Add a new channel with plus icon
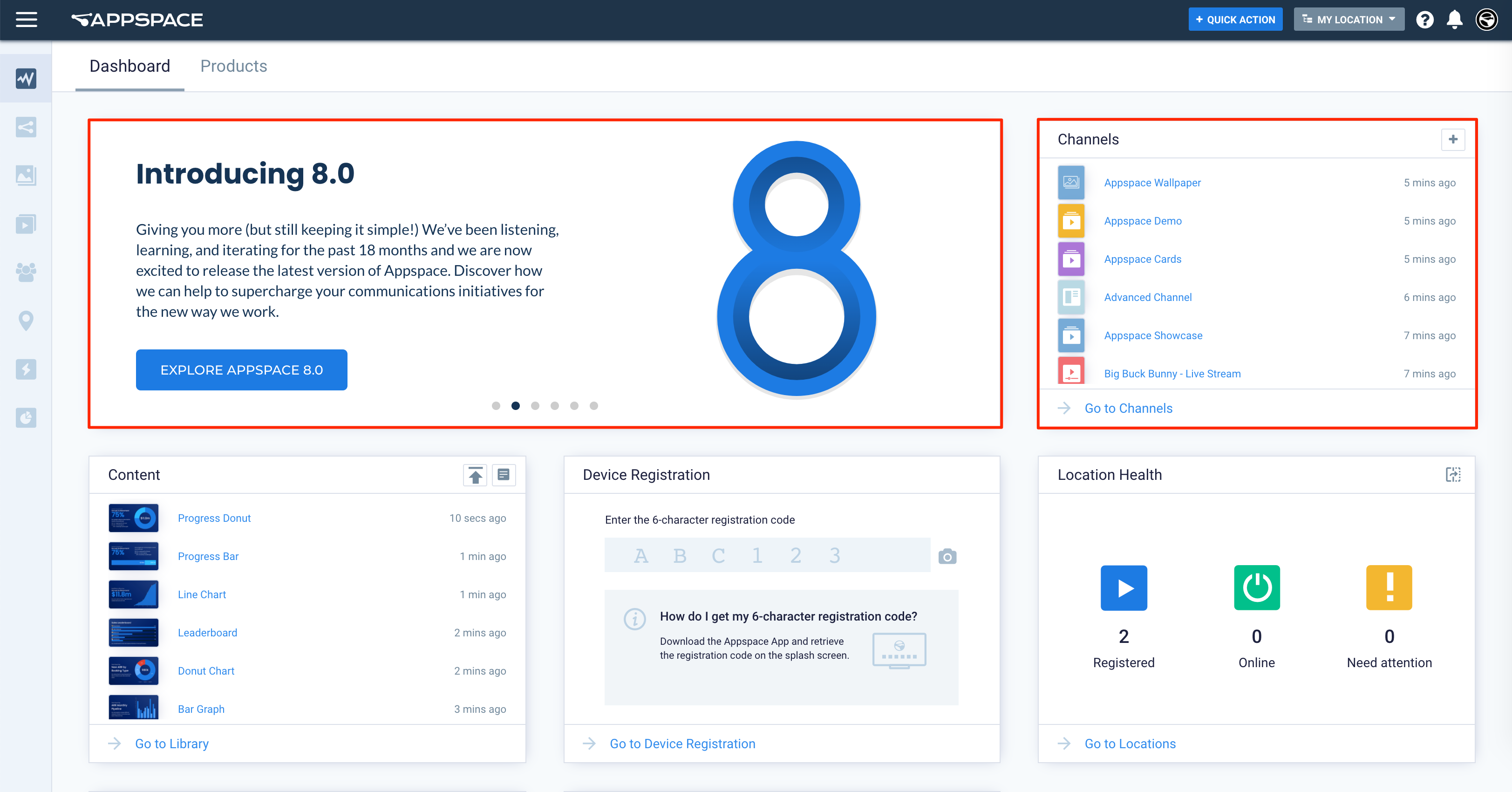1512x792 pixels. [1453, 139]
